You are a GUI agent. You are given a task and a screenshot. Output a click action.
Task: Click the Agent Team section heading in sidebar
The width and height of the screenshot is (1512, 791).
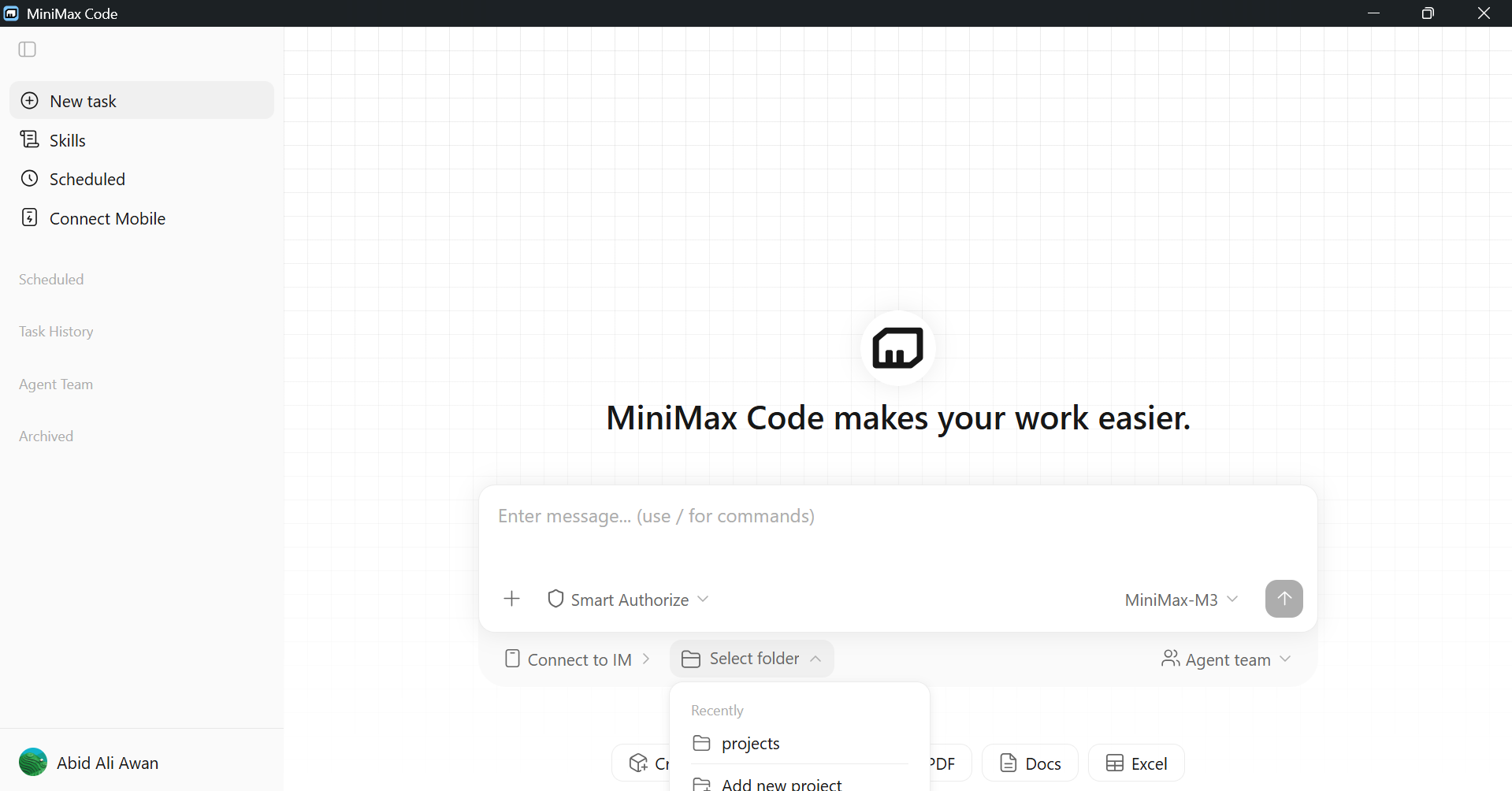tap(56, 384)
